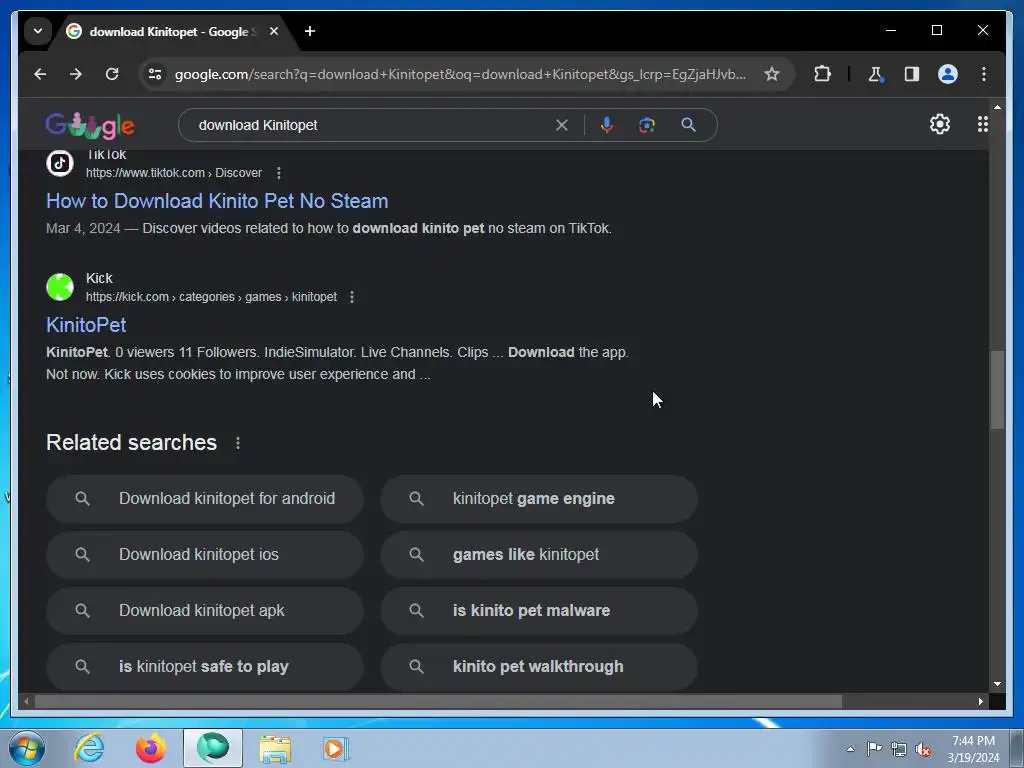1024x768 pixels.
Task: Open Windows Media Player from taskbar
Action: point(336,748)
